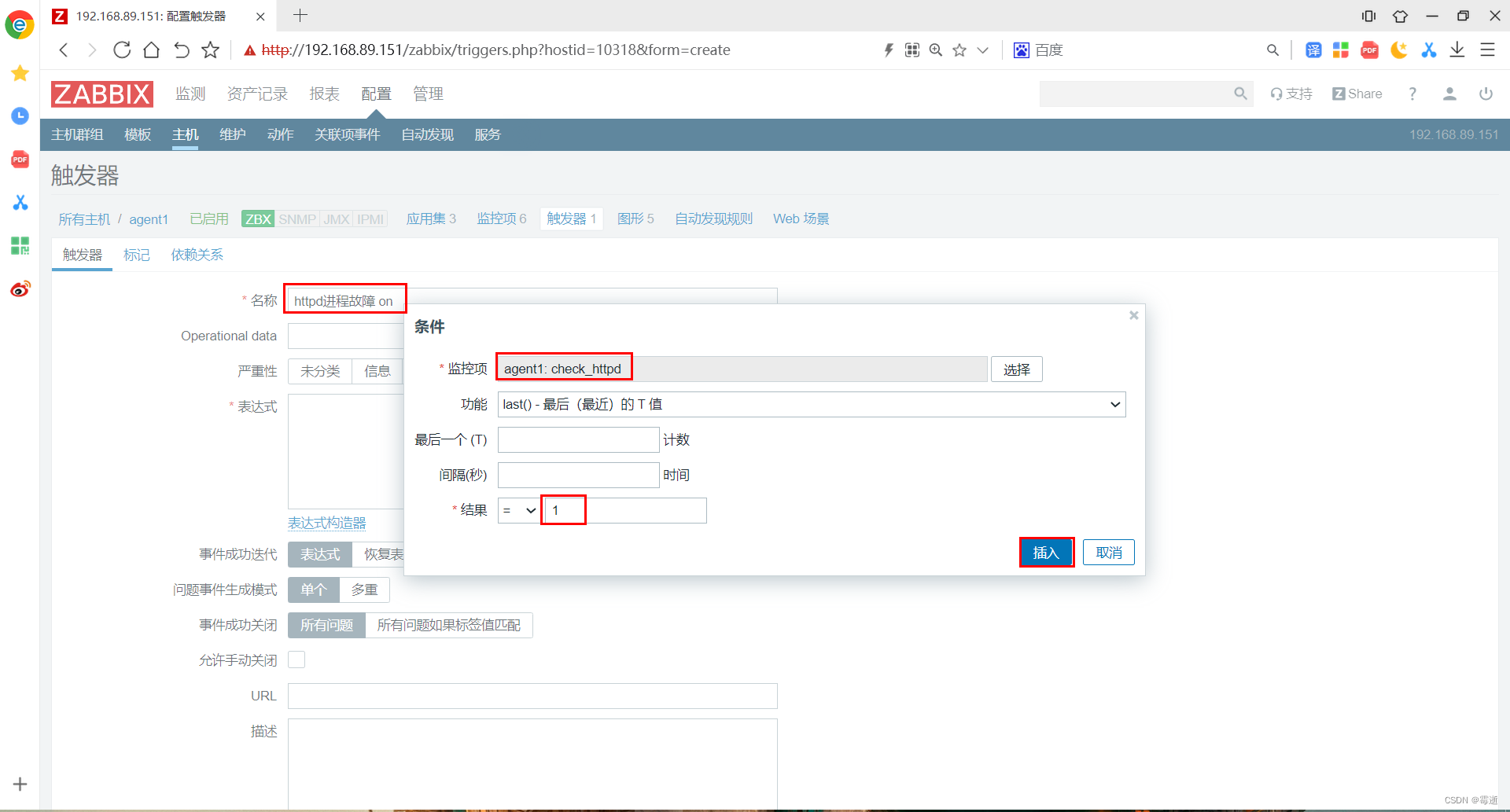Open 自动发现规则 link
The height and width of the screenshot is (812, 1510).
click(x=714, y=219)
